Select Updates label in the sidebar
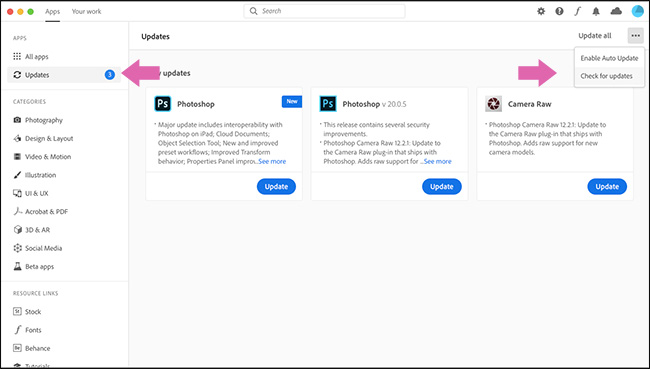Image resolution: width=650 pixels, height=369 pixels. [x=37, y=75]
